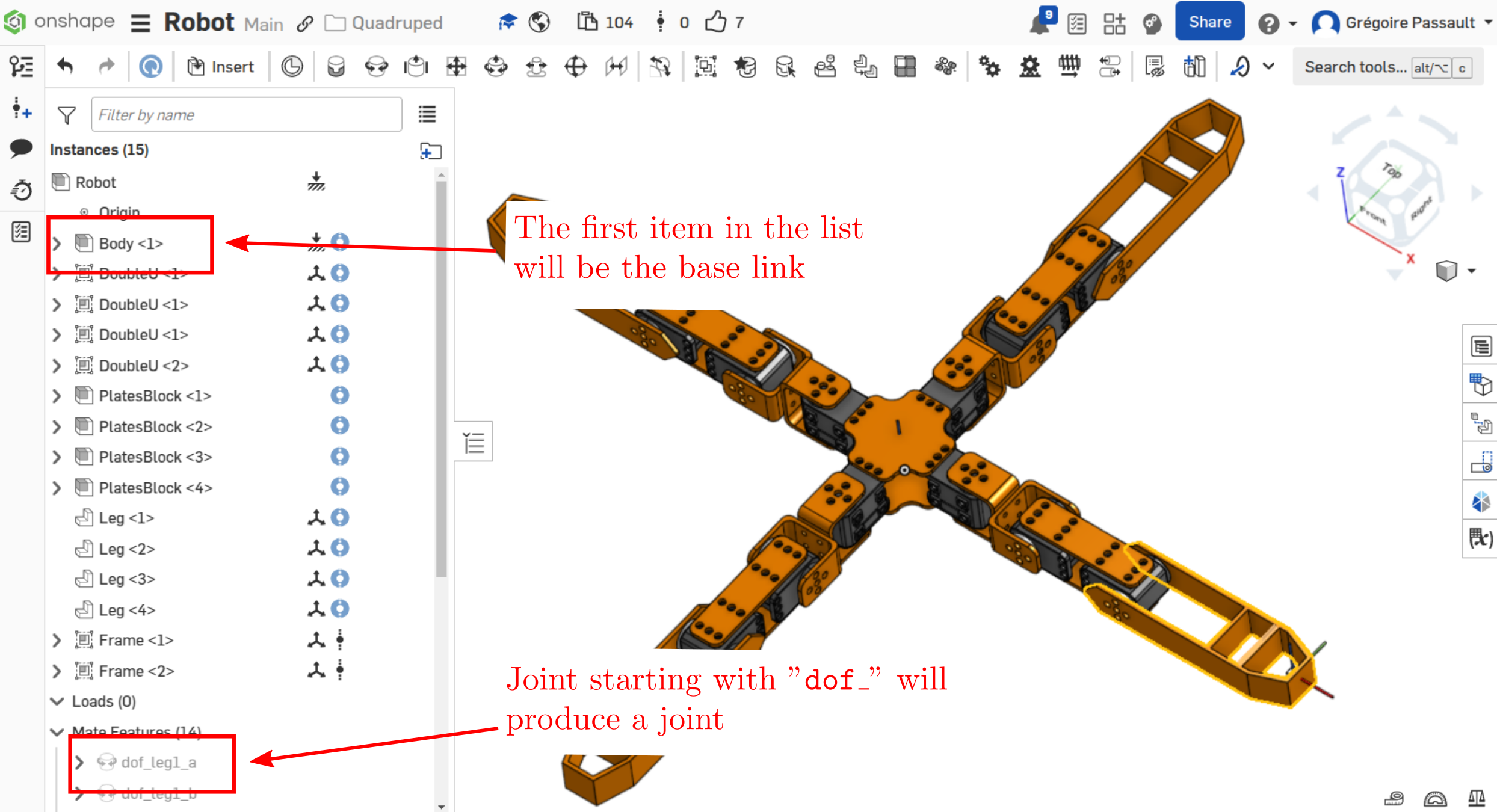Open the Comments speech bubble panel
Screen dimensions: 1497x812
(22, 147)
